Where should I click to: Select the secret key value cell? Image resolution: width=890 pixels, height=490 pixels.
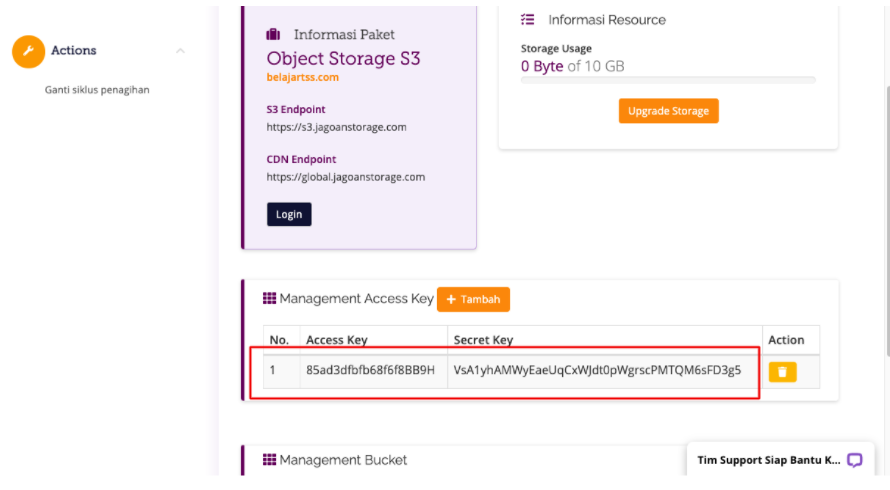click(x=604, y=371)
